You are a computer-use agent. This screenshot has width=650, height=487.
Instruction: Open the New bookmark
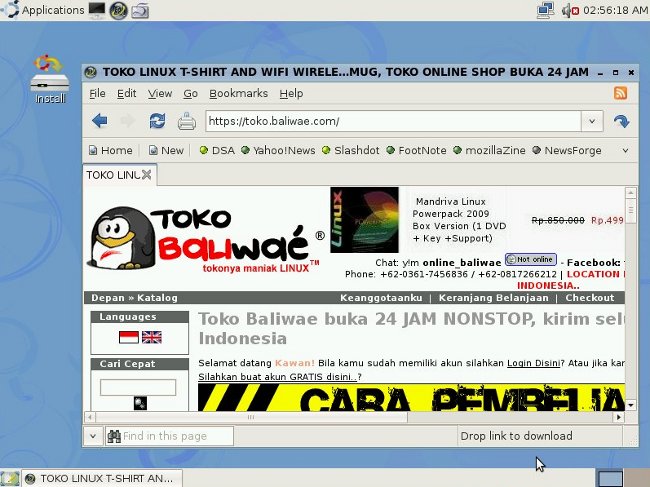pos(166,150)
